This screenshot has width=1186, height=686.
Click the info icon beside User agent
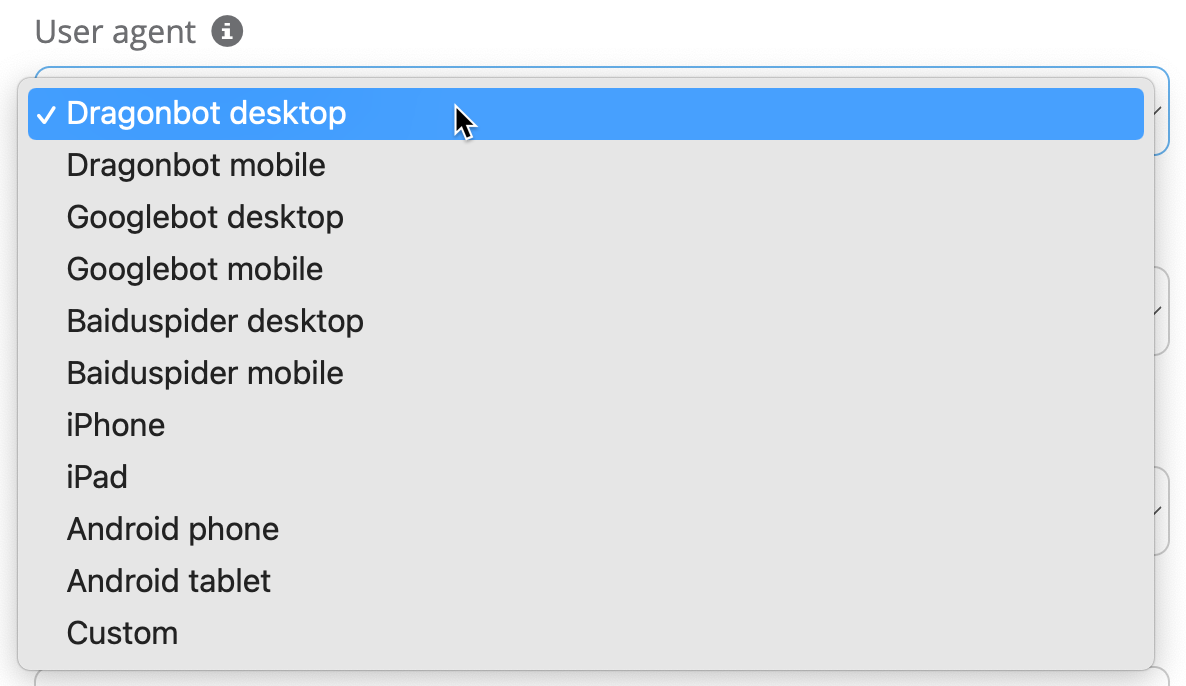[227, 33]
